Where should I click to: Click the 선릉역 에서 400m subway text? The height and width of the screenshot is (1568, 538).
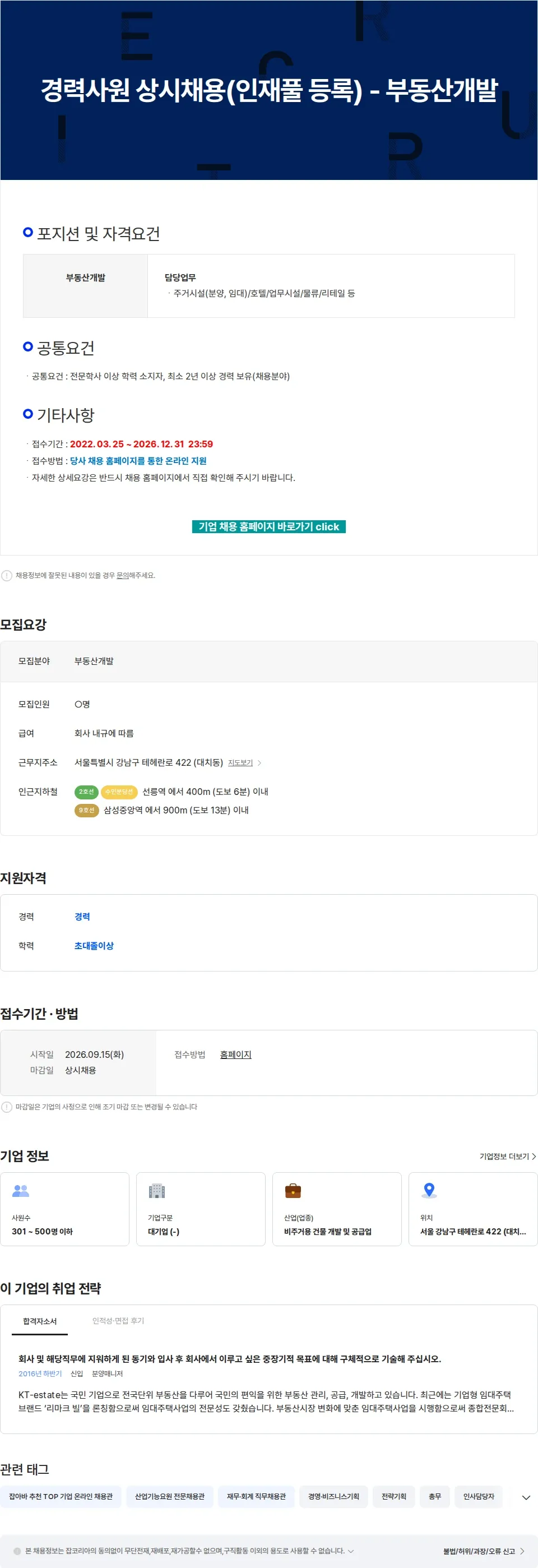205,792
